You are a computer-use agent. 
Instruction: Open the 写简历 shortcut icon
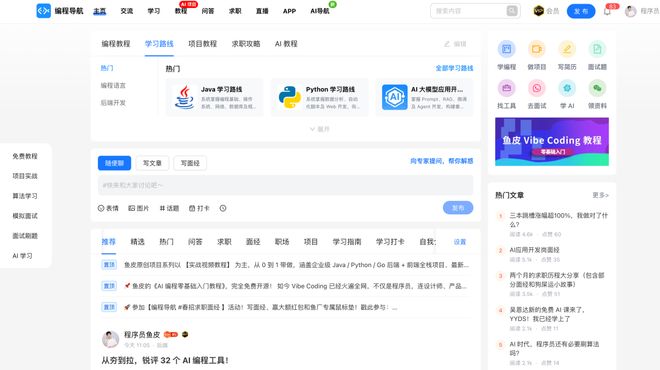(567, 49)
